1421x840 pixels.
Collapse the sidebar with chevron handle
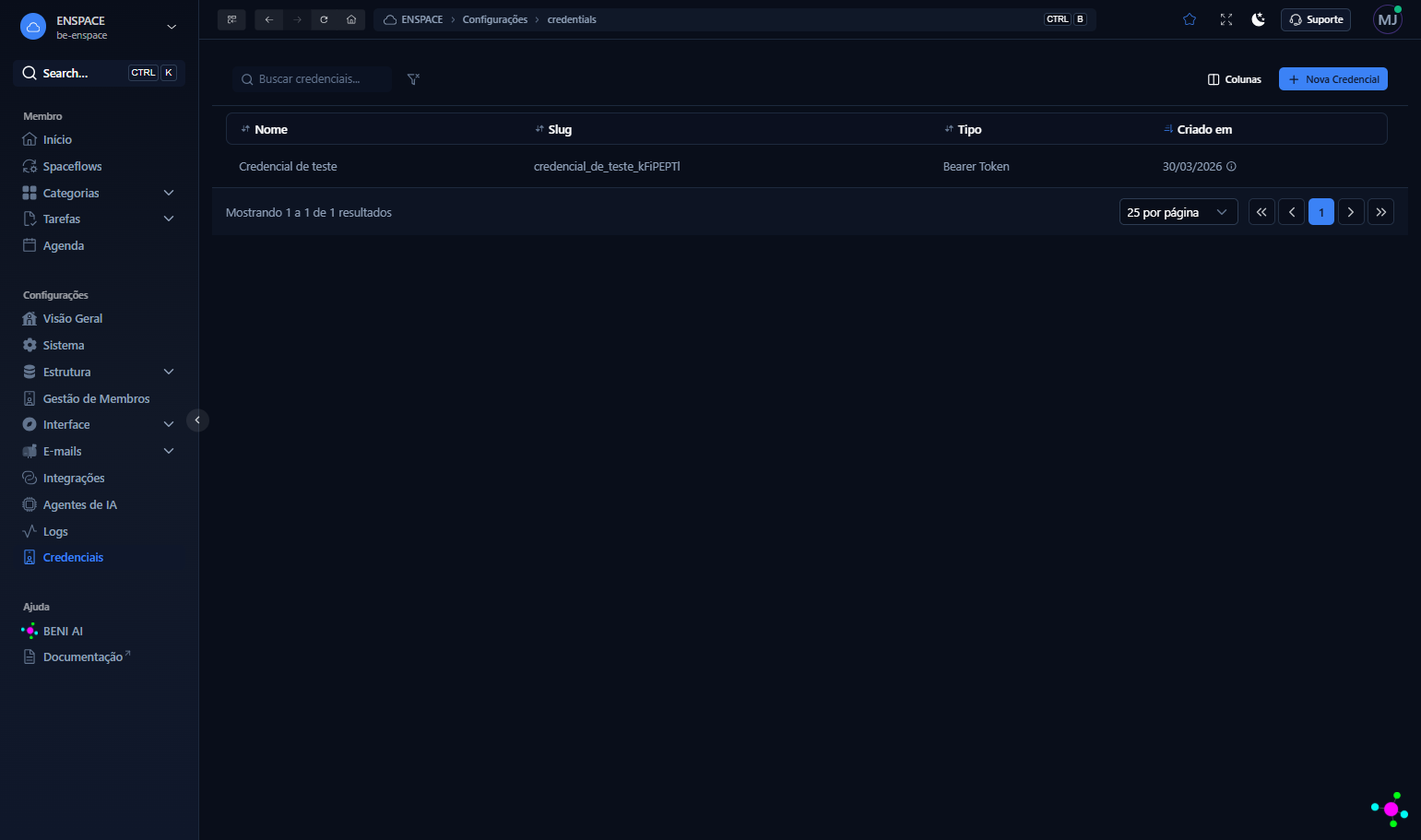click(197, 420)
